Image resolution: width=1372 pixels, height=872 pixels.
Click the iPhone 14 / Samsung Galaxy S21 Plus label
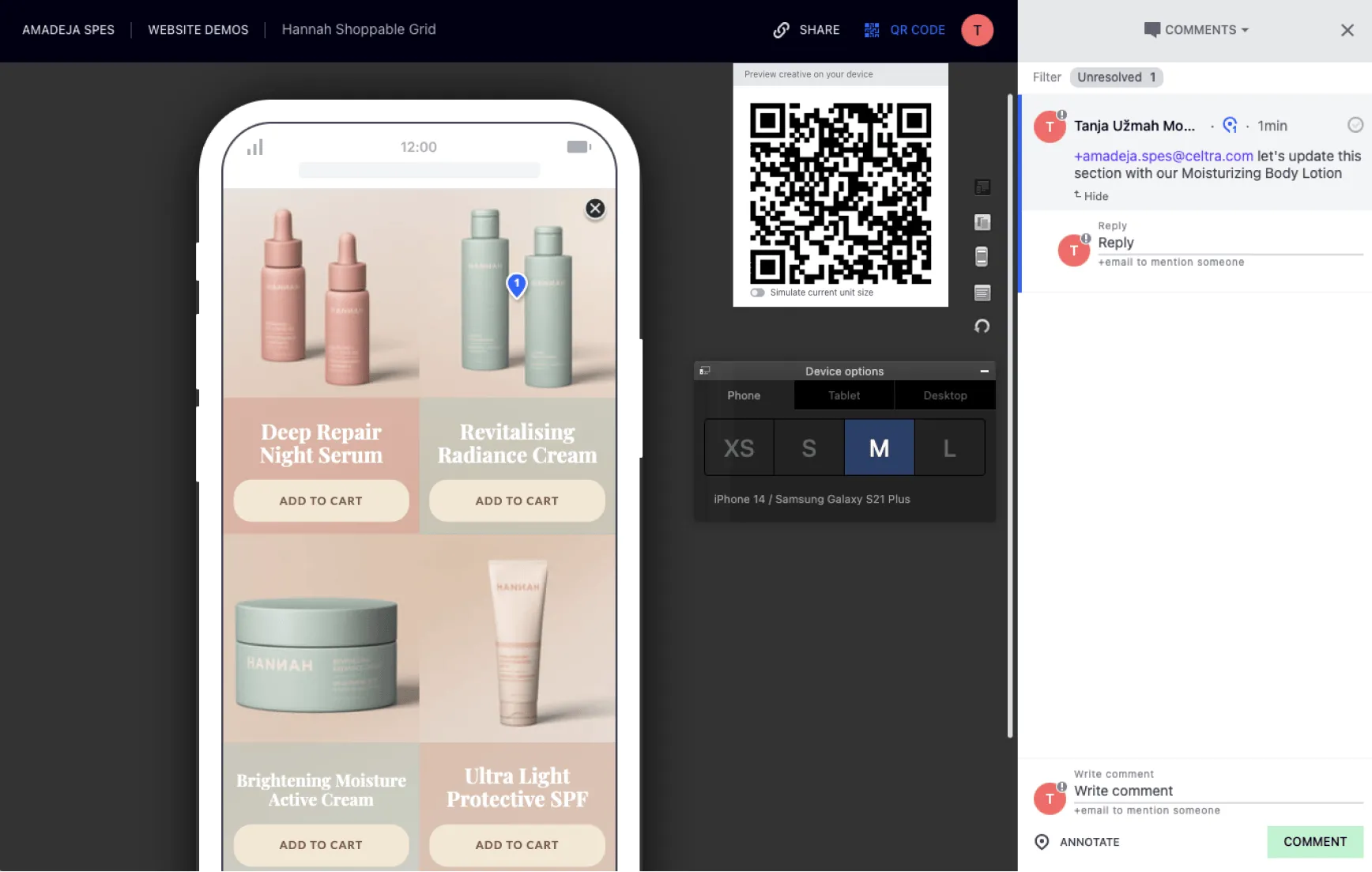pyautogui.click(x=812, y=499)
